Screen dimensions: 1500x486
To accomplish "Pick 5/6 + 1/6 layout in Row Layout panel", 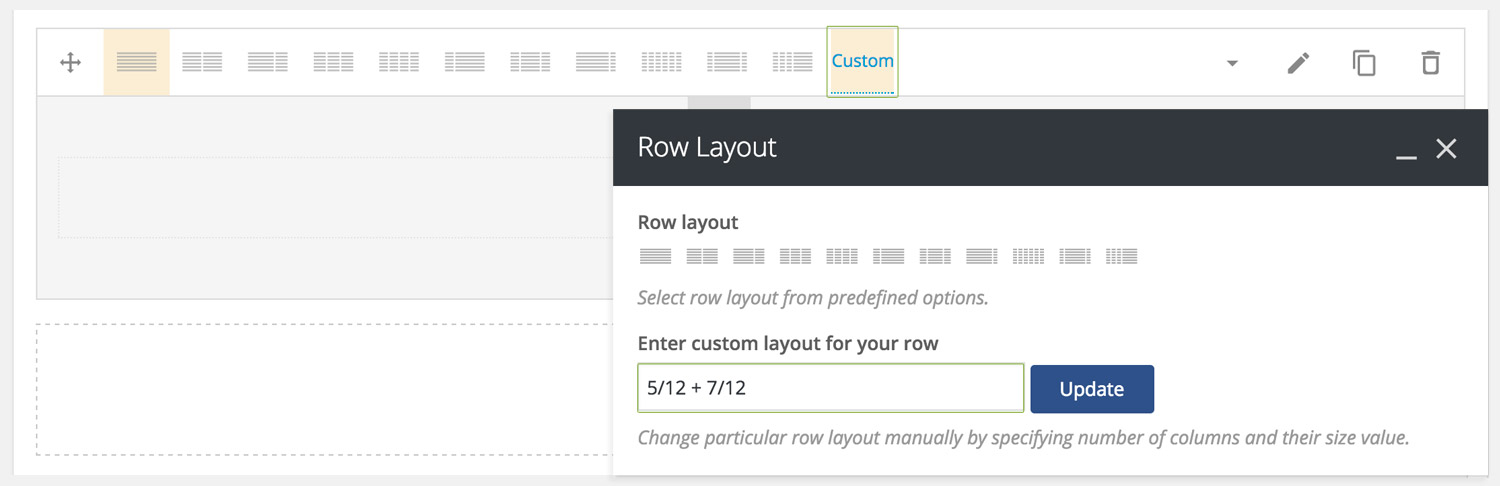I will [x=982, y=257].
